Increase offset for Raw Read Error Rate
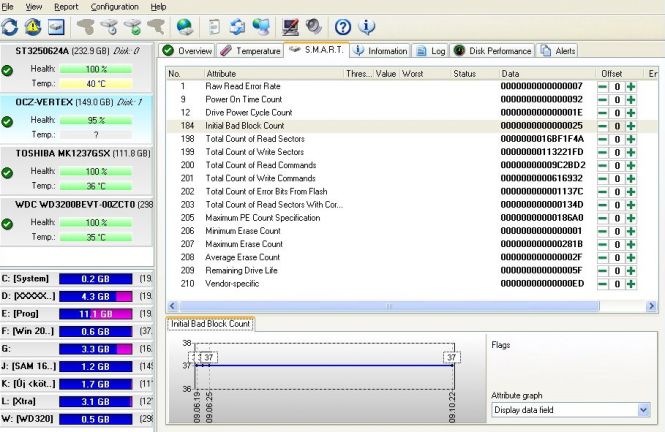665x432 pixels. tap(631, 86)
